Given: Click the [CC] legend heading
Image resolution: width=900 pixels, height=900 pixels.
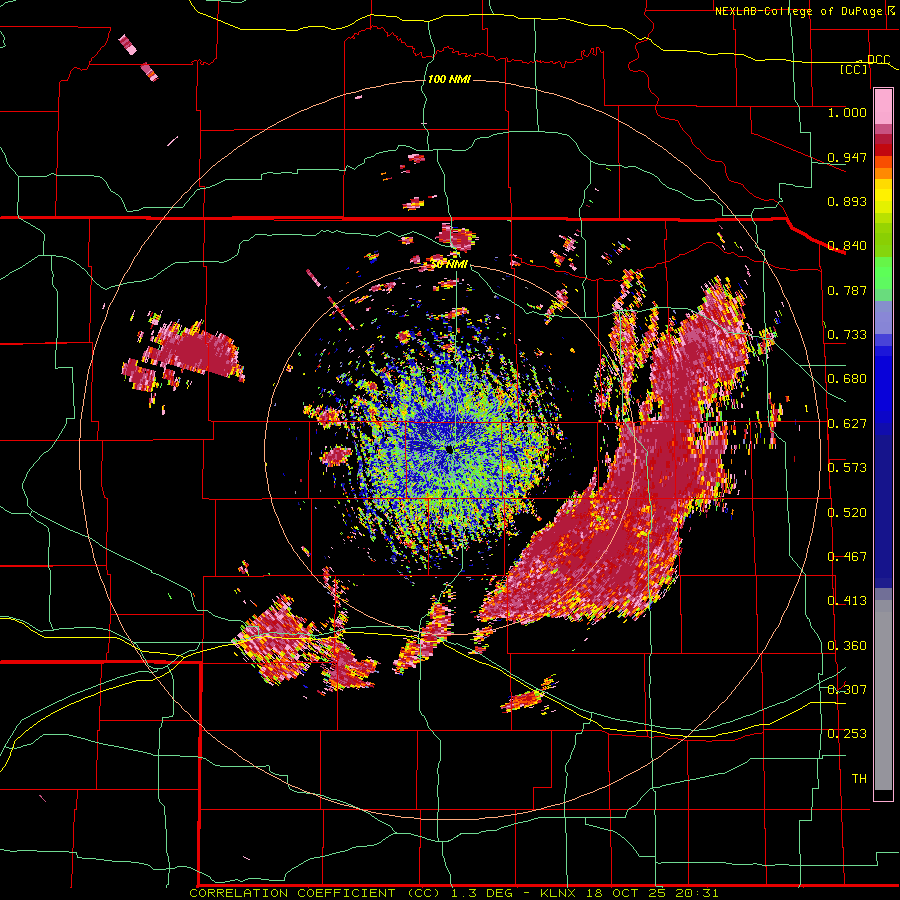Looking at the screenshot, I should click(x=853, y=69).
